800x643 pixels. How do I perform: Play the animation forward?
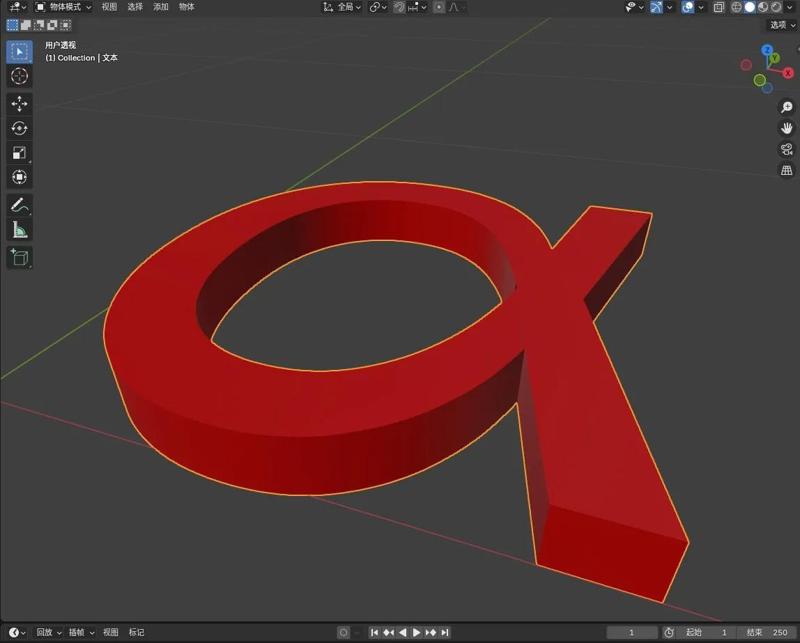tap(416, 632)
